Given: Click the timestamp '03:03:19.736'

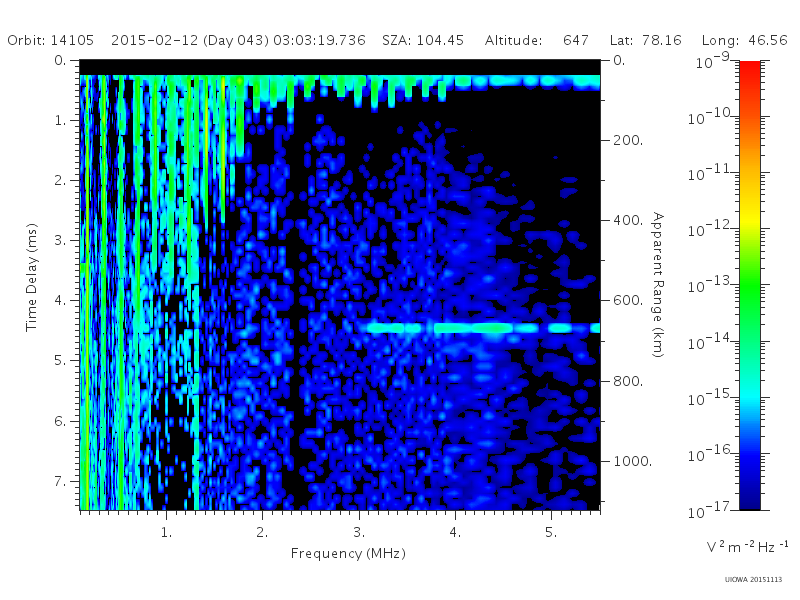Looking at the screenshot, I should coord(319,40).
